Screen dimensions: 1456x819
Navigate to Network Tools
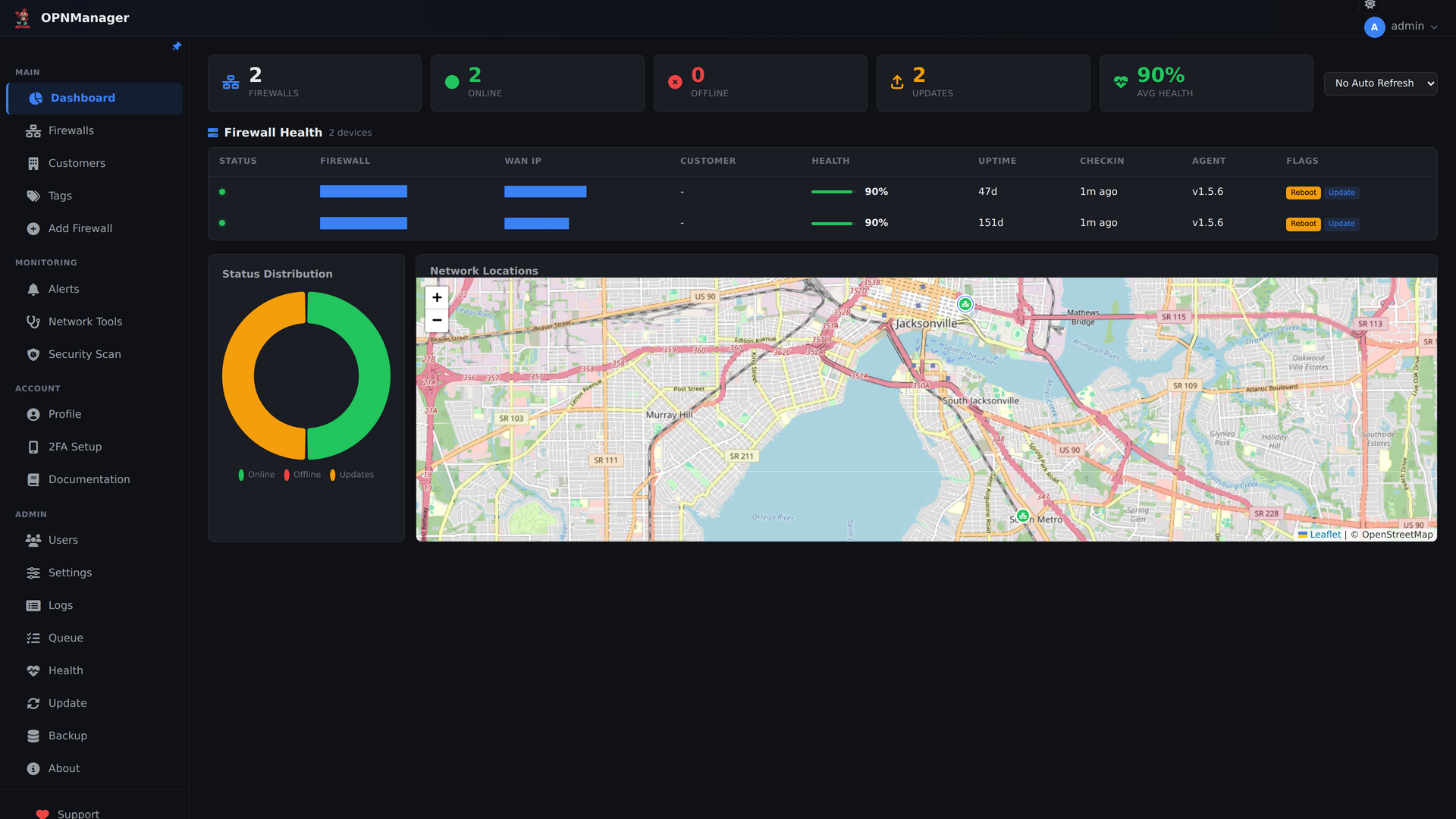(95, 322)
